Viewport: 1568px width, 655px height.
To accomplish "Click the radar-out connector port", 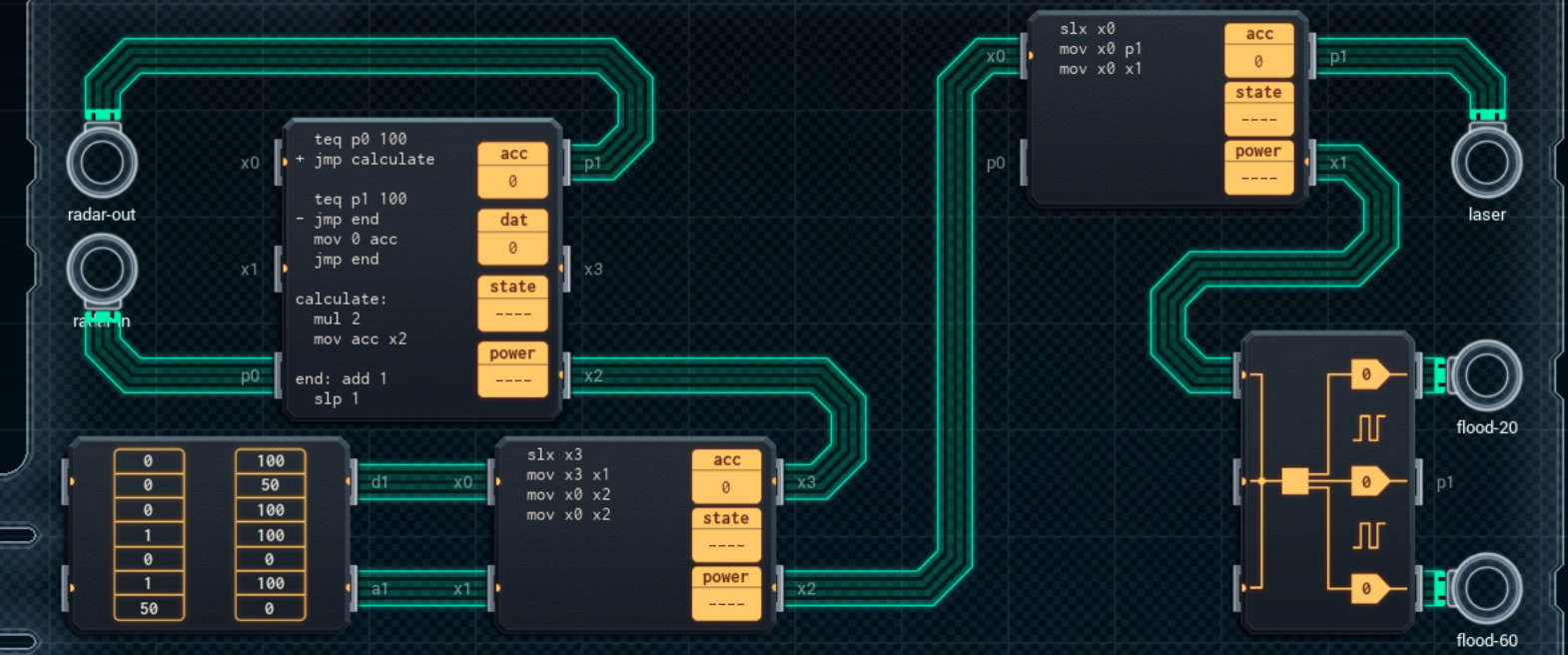I will [x=102, y=163].
